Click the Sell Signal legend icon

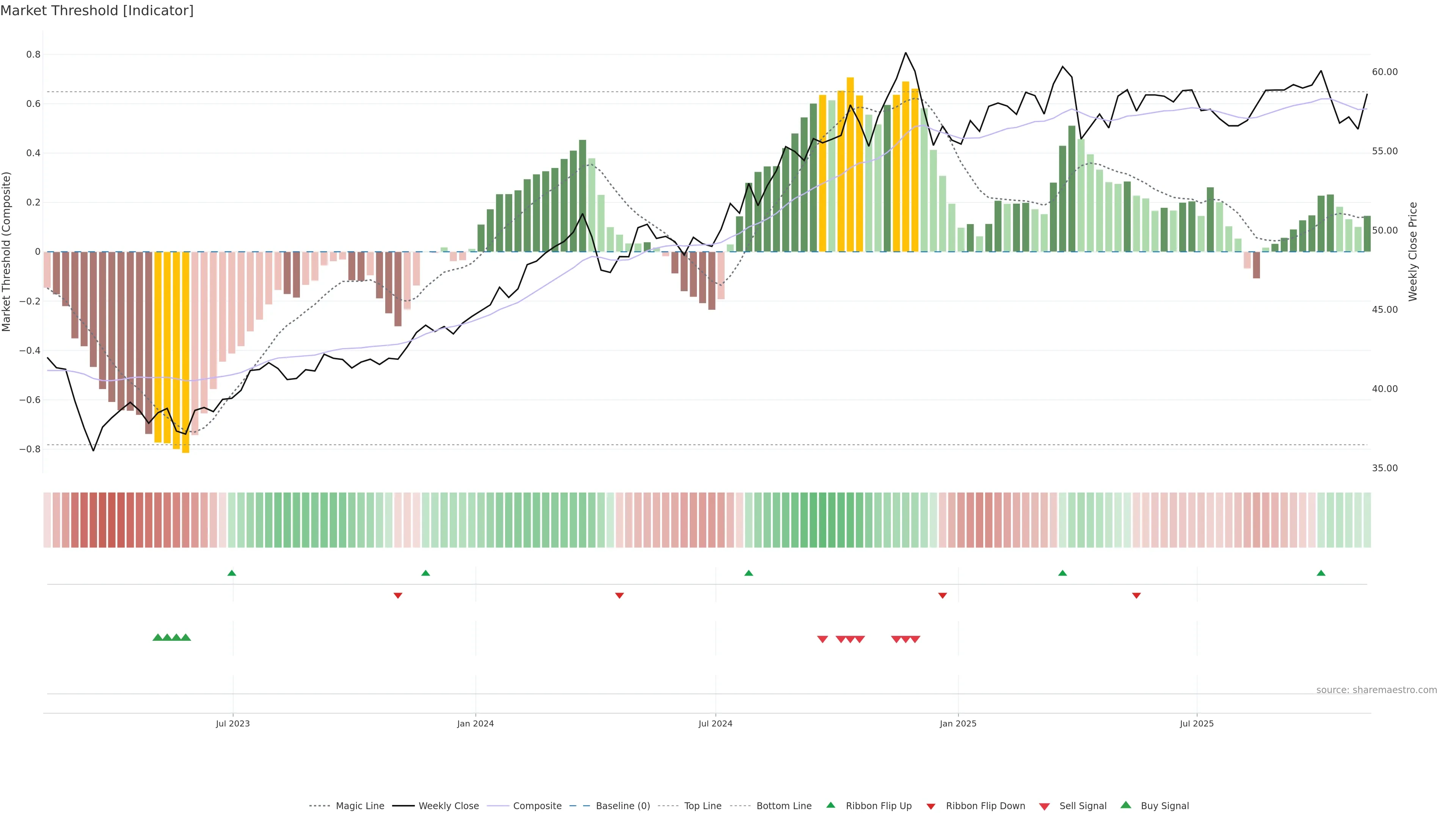[1045, 806]
